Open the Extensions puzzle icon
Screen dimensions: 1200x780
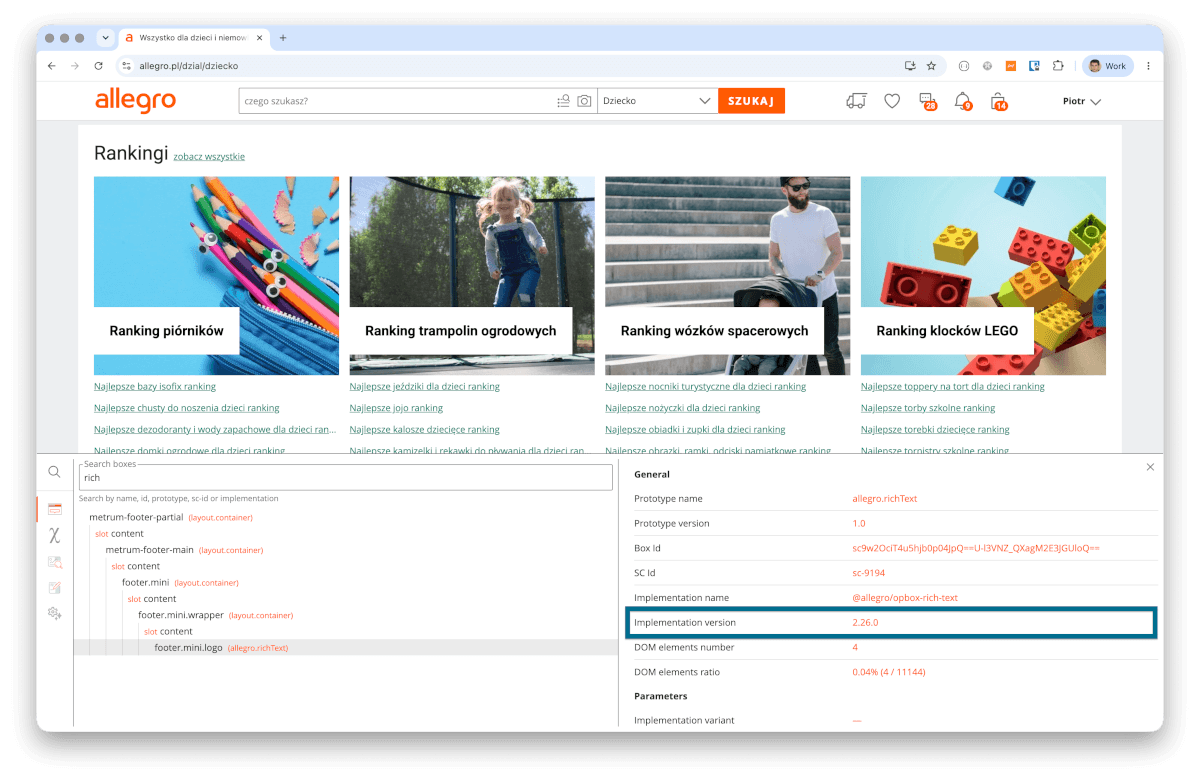coord(1058,66)
